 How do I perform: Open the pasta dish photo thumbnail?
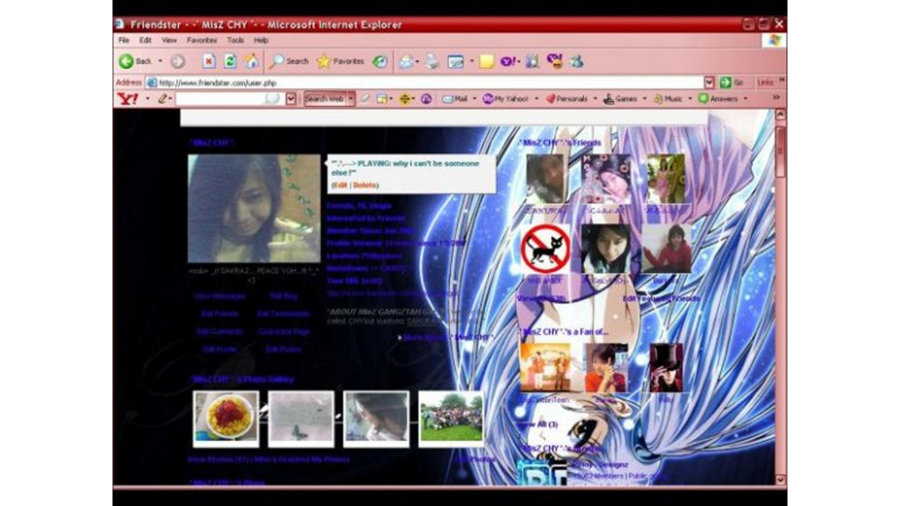pyautogui.click(x=226, y=417)
